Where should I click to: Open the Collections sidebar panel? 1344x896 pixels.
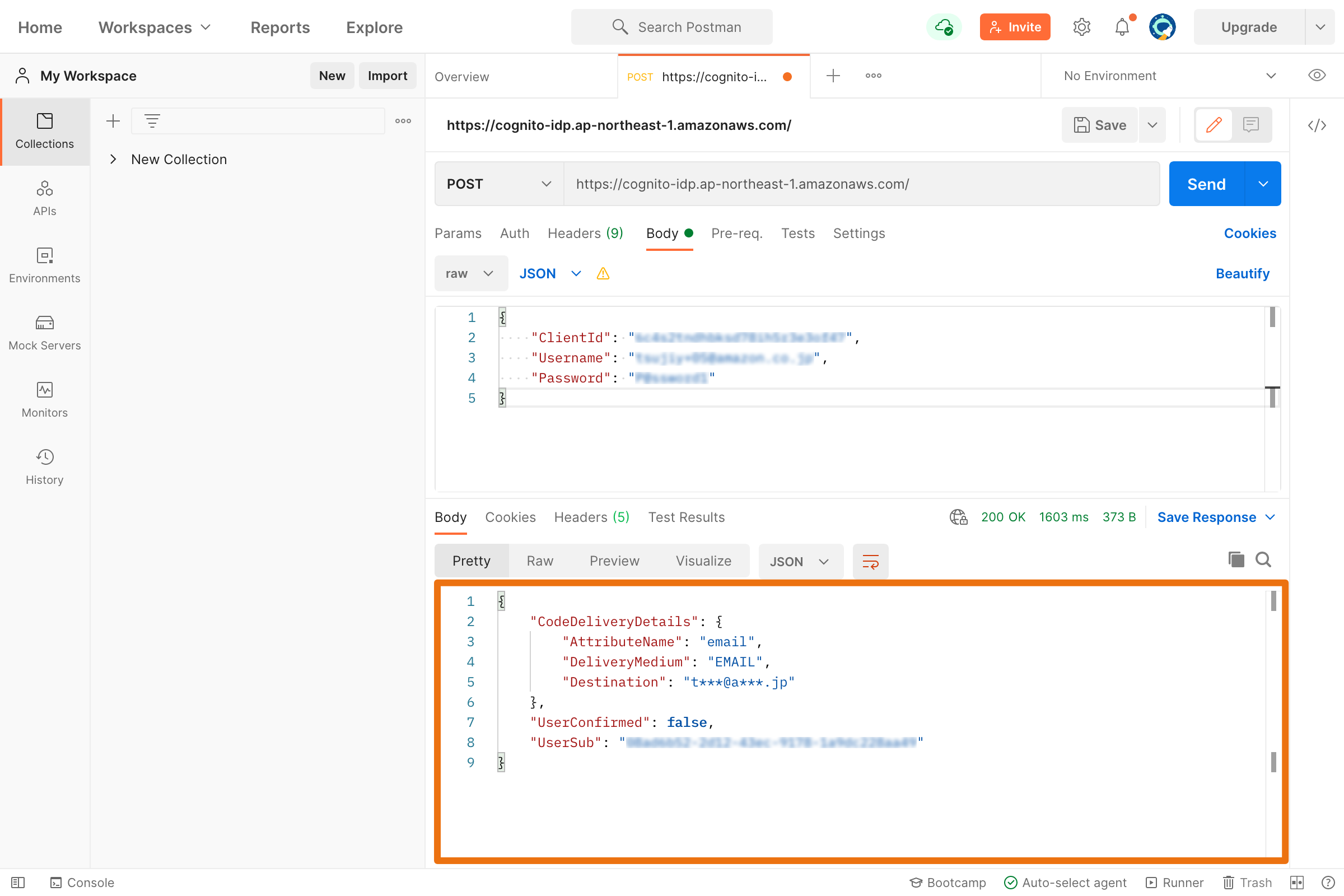click(45, 132)
